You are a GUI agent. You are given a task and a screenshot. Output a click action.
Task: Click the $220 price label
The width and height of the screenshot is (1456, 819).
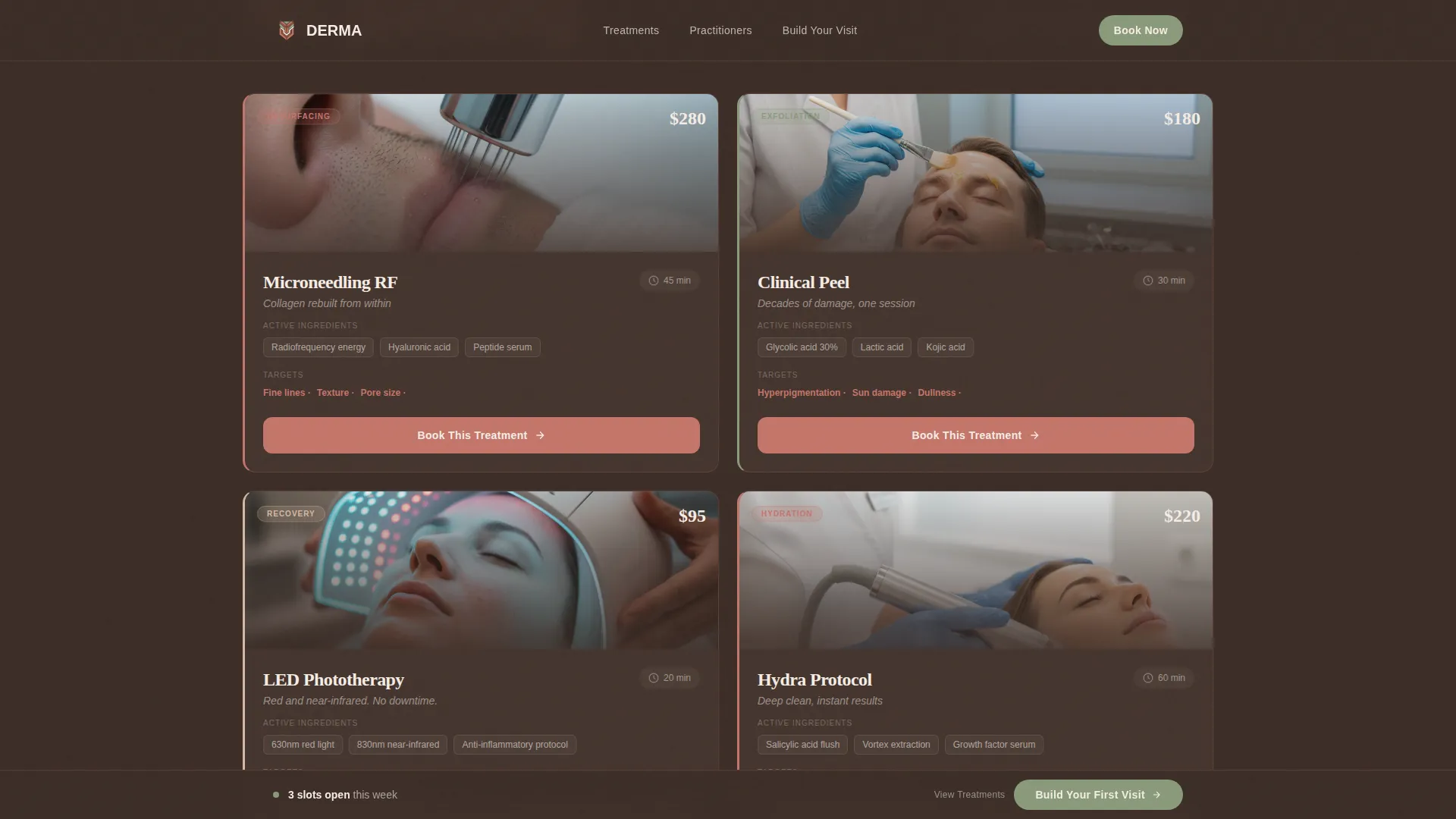(1182, 516)
